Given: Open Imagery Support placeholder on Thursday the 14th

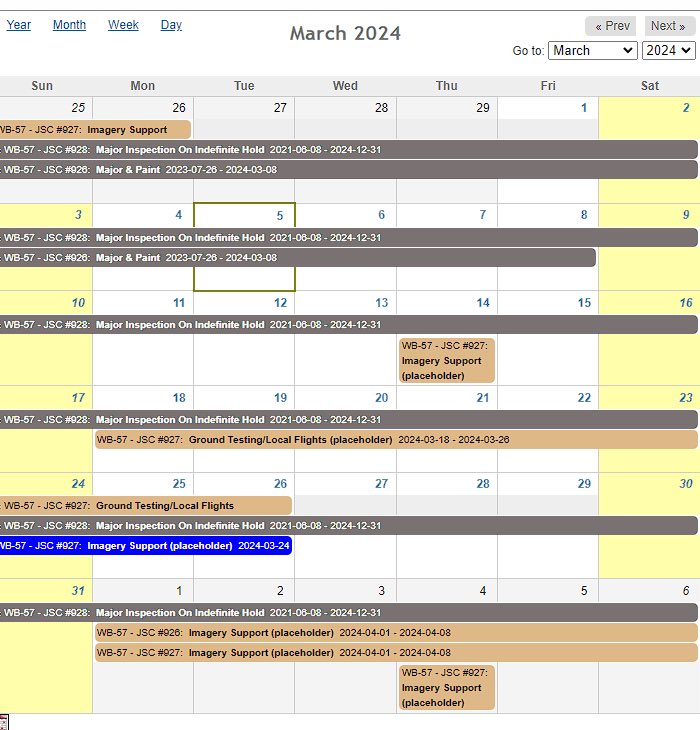Looking at the screenshot, I should [447, 361].
